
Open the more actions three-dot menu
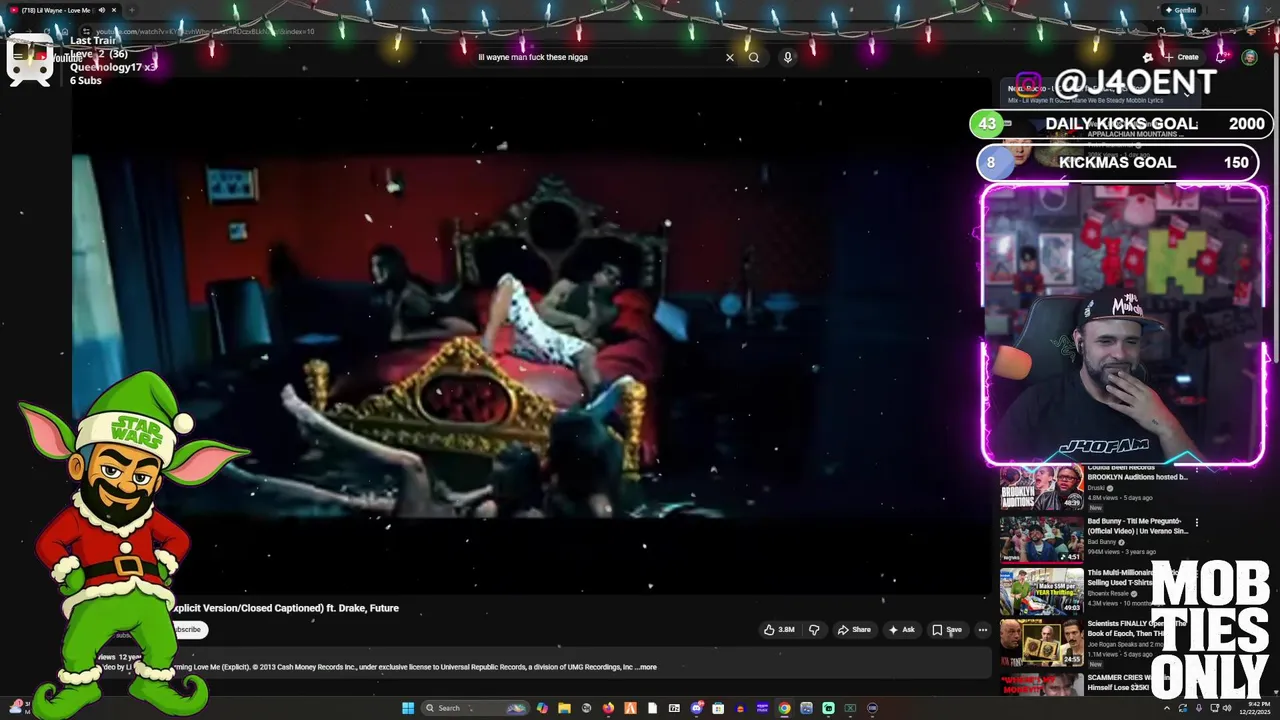(983, 630)
